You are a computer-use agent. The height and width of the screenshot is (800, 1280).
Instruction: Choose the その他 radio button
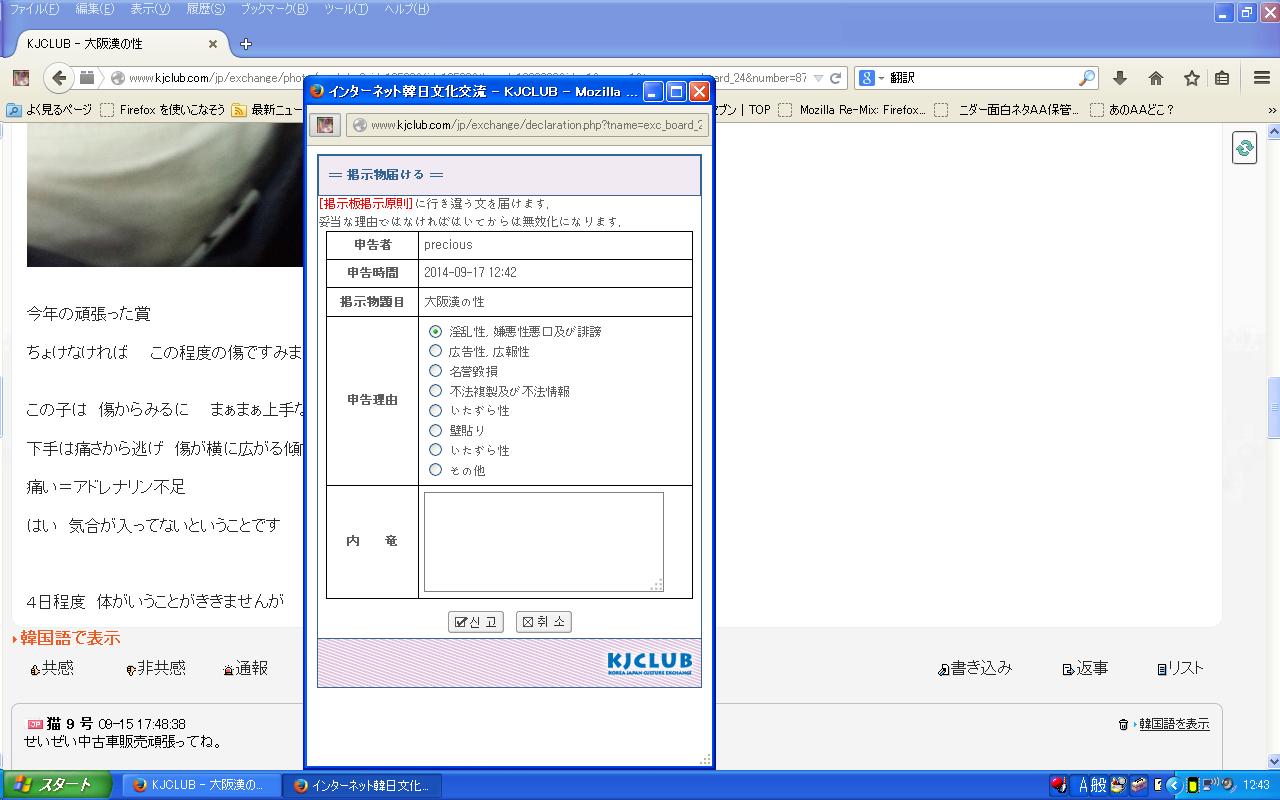click(435, 470)
